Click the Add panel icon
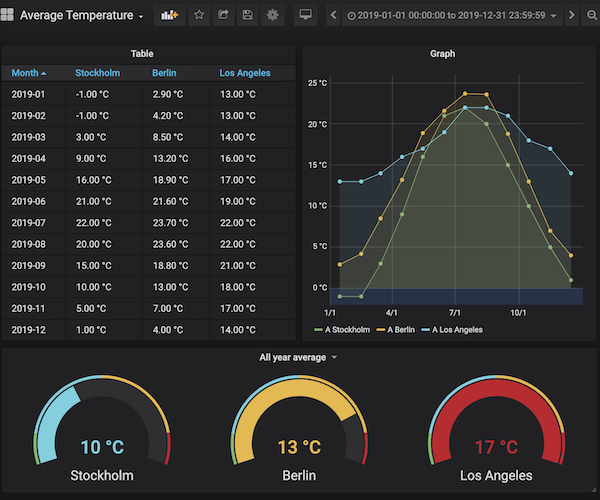The width and height of the screenshot is (600, 500). [x=170, y=15]
